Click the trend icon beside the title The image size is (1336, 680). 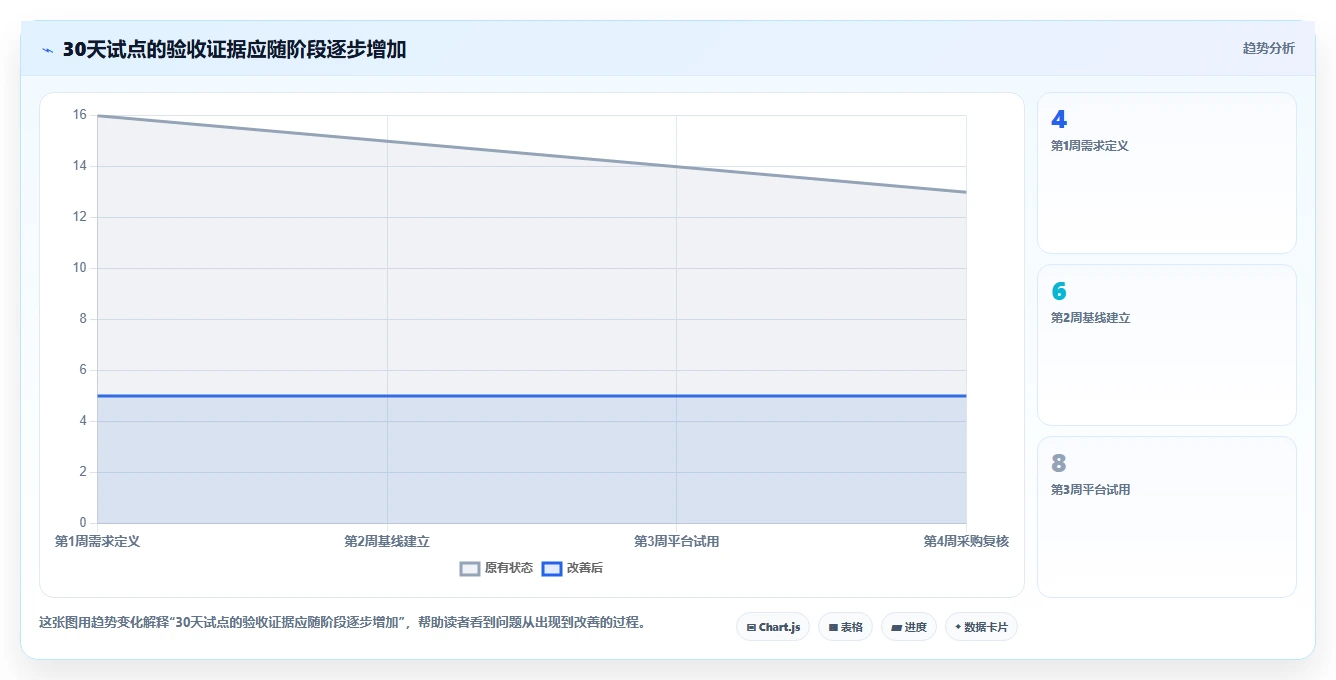coord(47,49)
